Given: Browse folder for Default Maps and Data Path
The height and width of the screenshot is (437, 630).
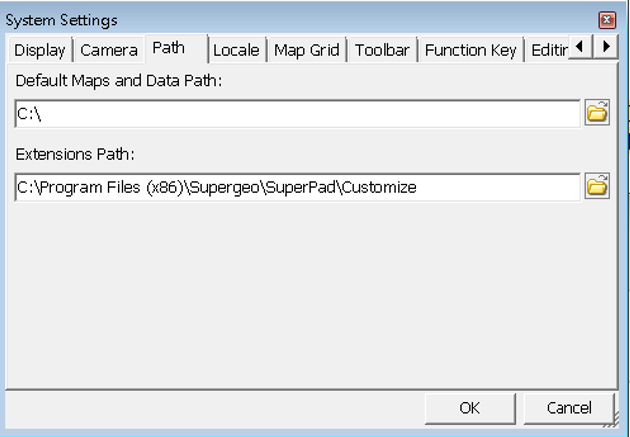Looking at the screenshot, I should click(x=597, y=112).
